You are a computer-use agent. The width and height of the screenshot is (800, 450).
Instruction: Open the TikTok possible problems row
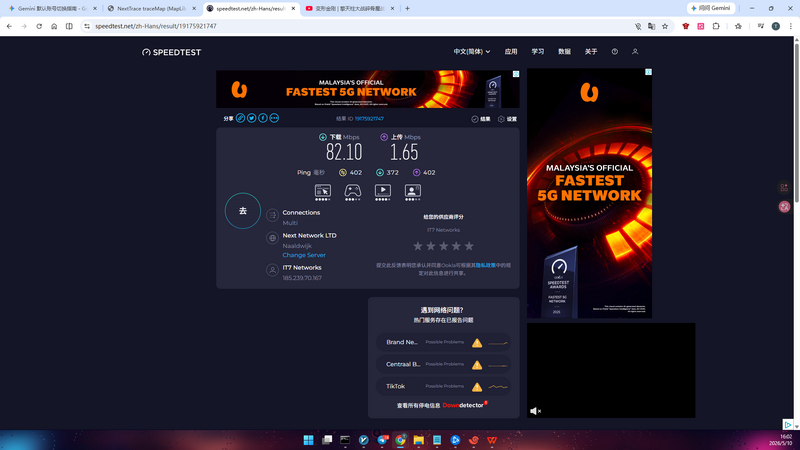[x=443, y=386]
